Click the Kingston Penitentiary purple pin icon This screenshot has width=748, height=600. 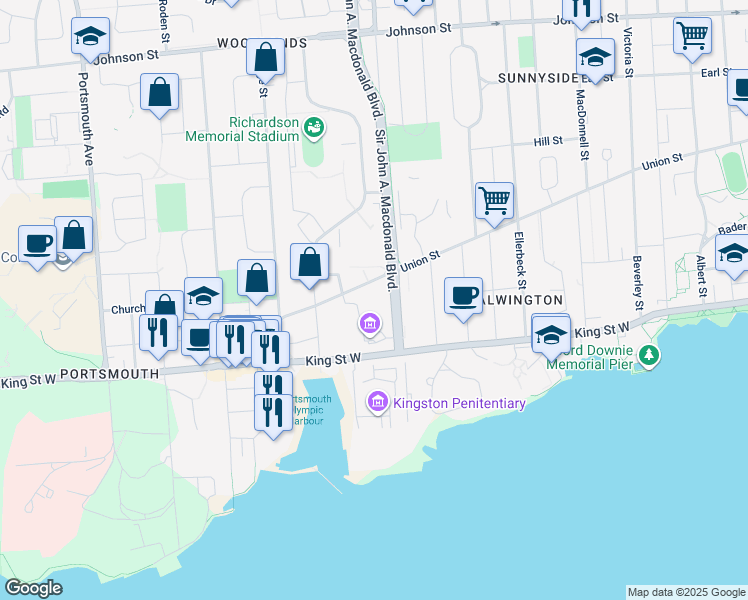pyautogui.click(x=378, y=403)
